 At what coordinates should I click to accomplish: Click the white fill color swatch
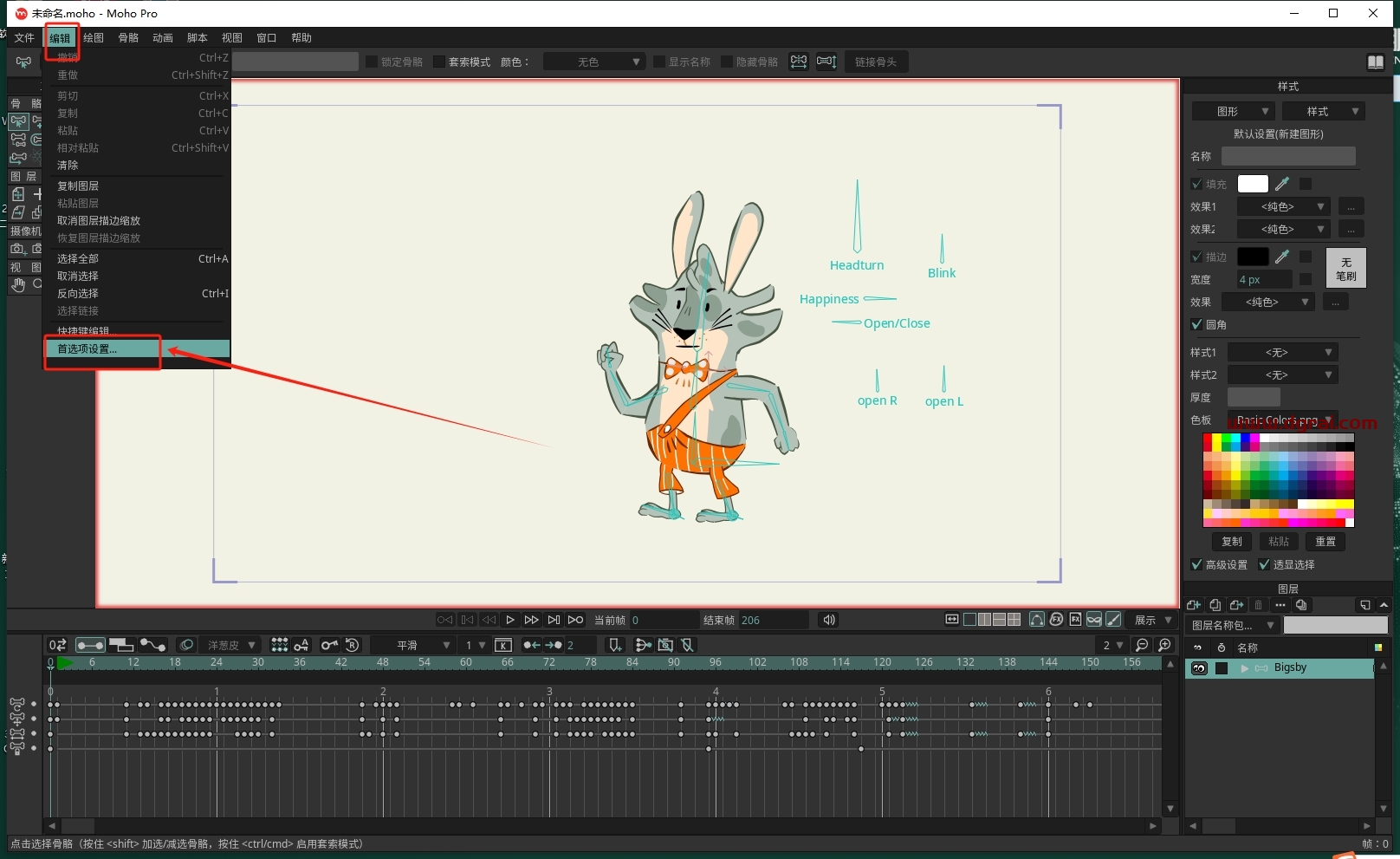click(x=1253, y=184)
